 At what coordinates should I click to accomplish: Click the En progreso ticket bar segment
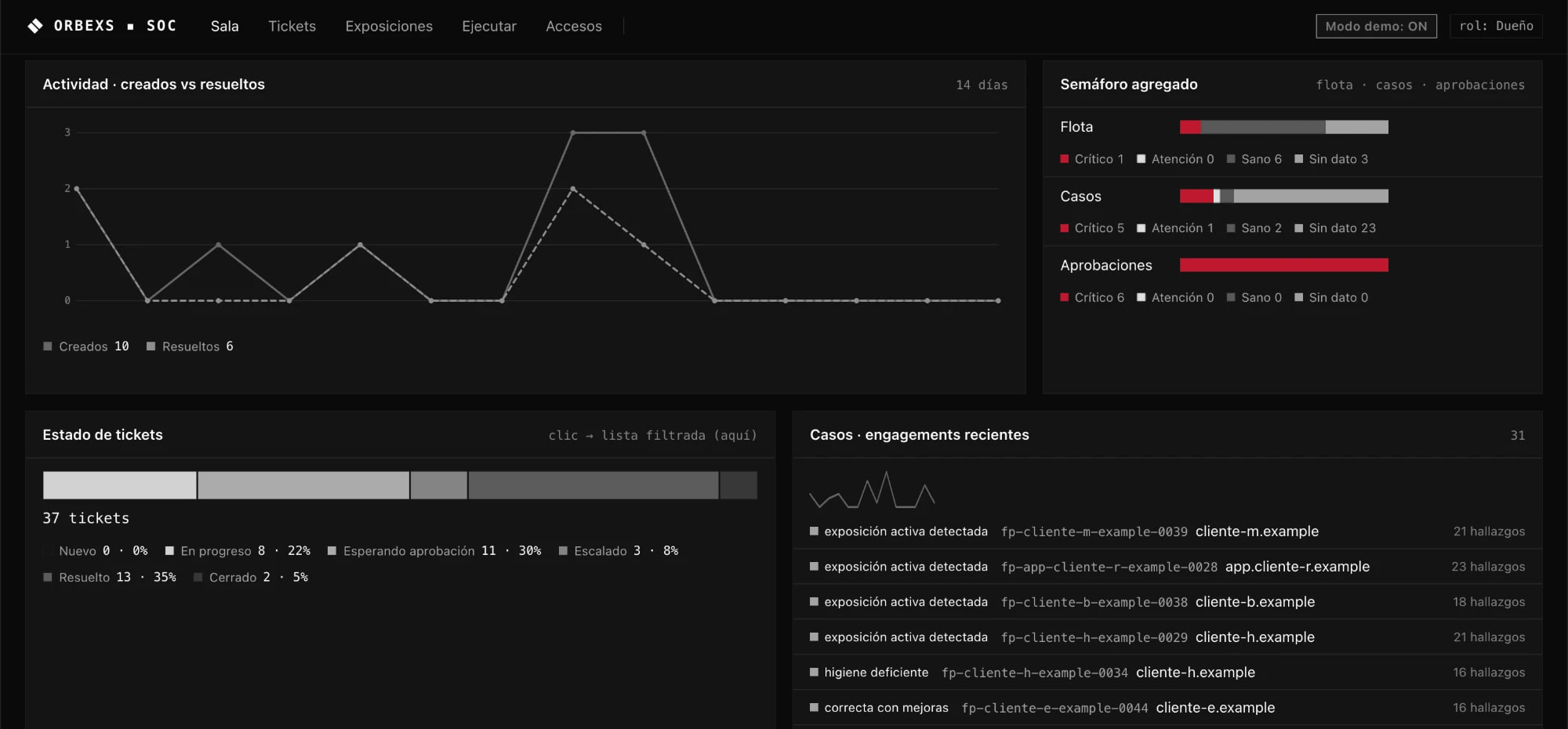click(119, 485)
